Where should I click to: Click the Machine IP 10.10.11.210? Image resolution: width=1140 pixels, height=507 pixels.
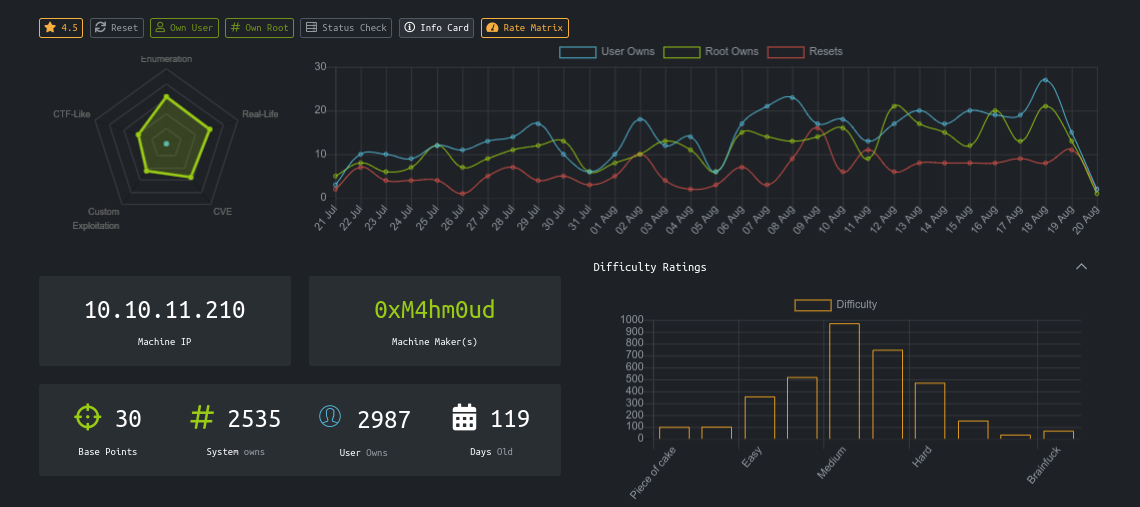tap(165, 310)
